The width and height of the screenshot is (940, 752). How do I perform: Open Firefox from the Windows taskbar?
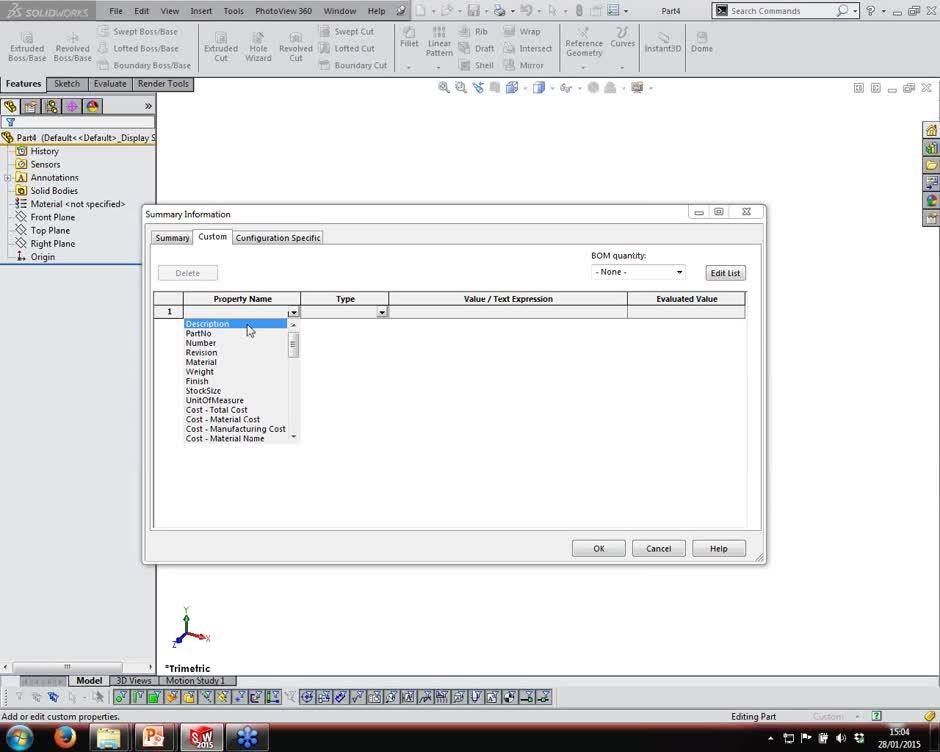[x=66, y=738]
